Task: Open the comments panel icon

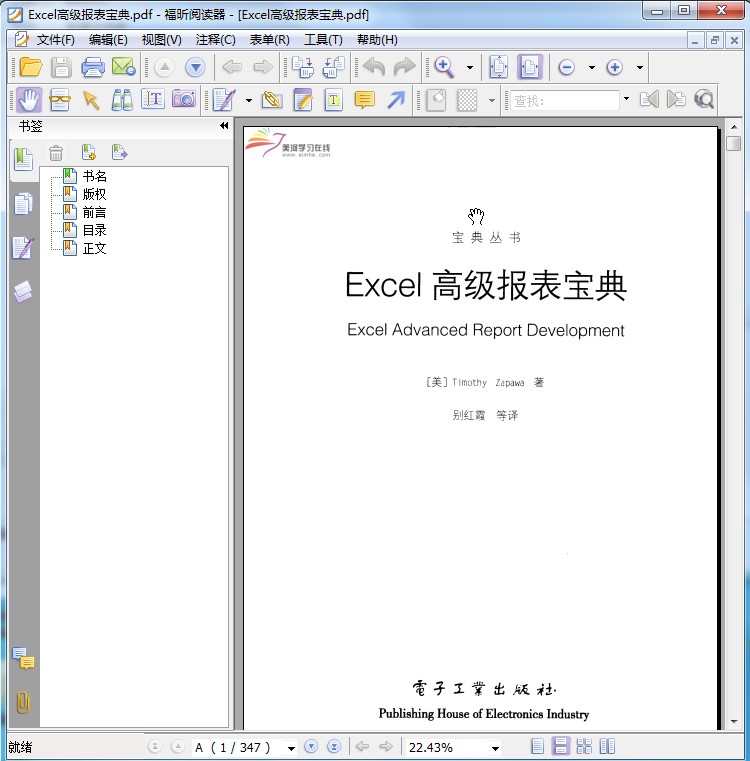Action: tap(23, 659)
